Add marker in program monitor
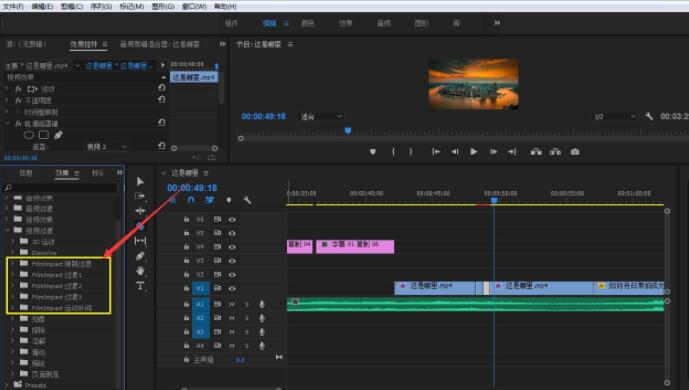 (373, 152)
